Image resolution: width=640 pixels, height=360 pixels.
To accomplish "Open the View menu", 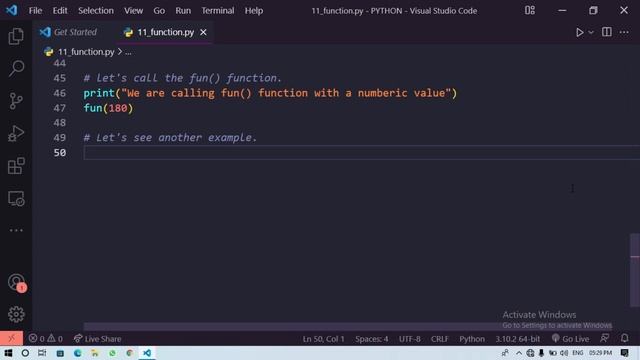I will point(133,11).
